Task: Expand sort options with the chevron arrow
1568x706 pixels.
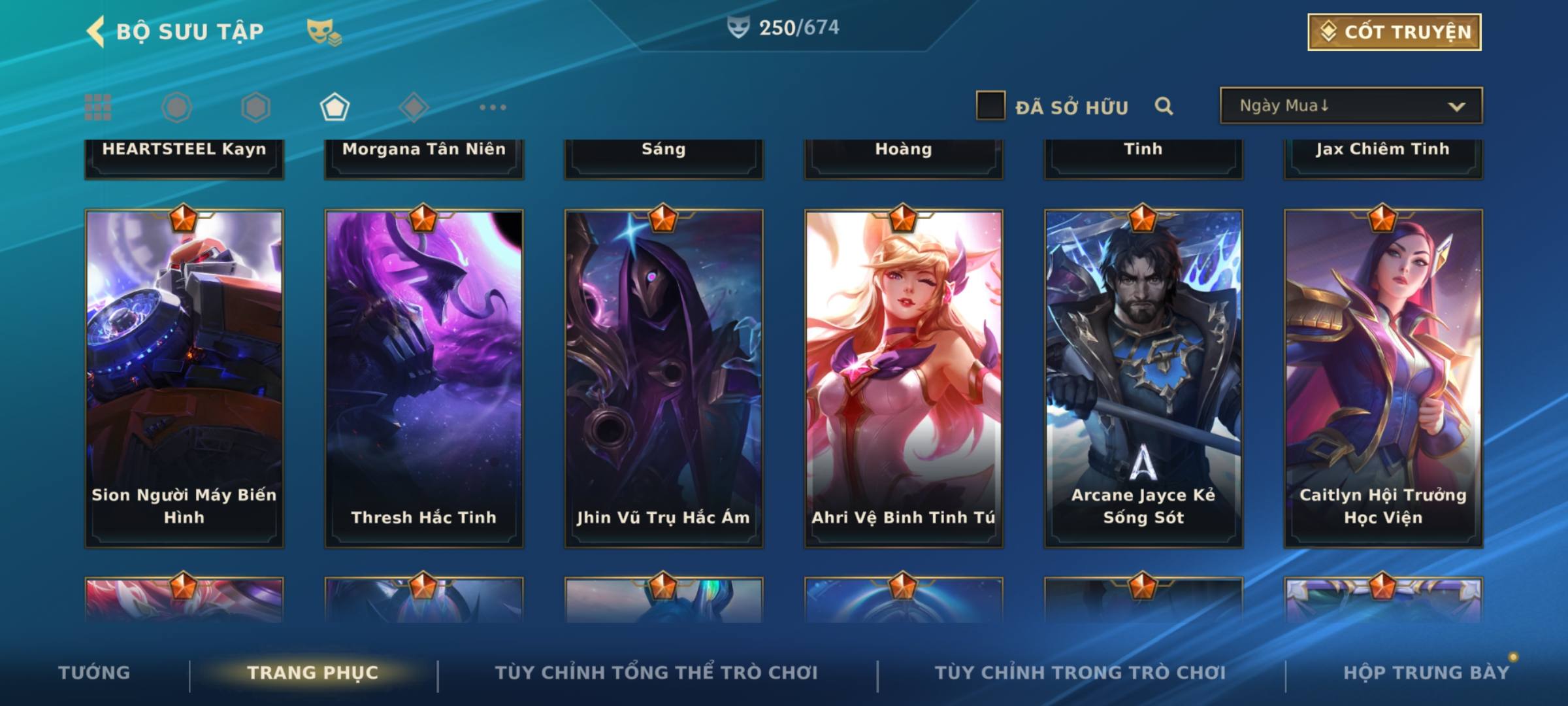Action: (1456, 107)
